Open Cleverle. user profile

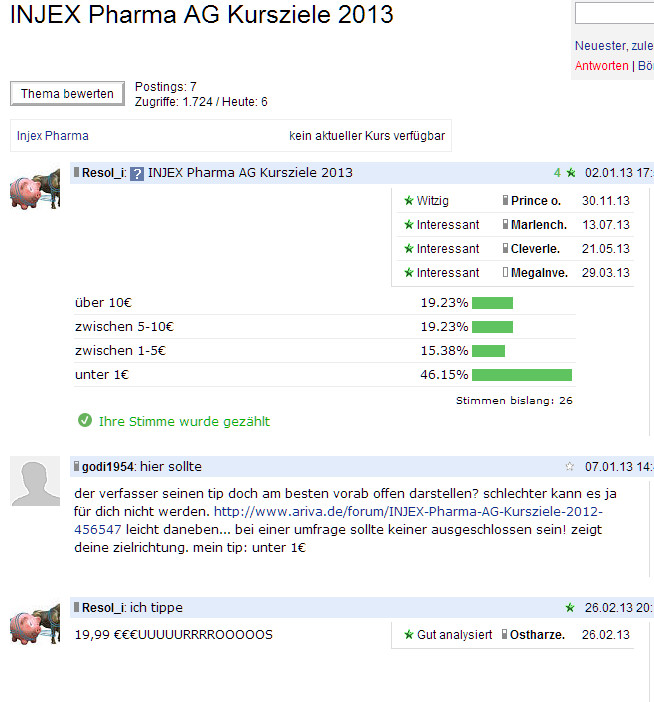coord(535,248)
